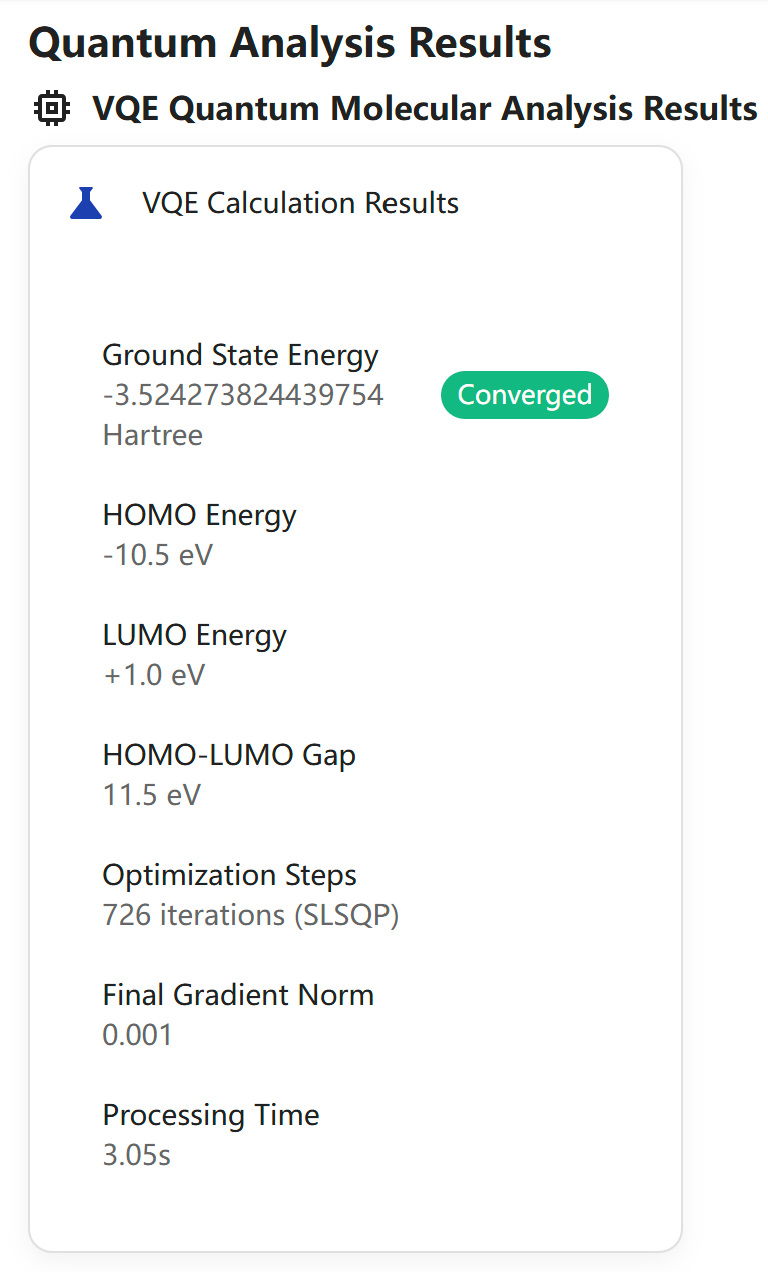Click the Ground State Energy label

click(x=240, y=355)
